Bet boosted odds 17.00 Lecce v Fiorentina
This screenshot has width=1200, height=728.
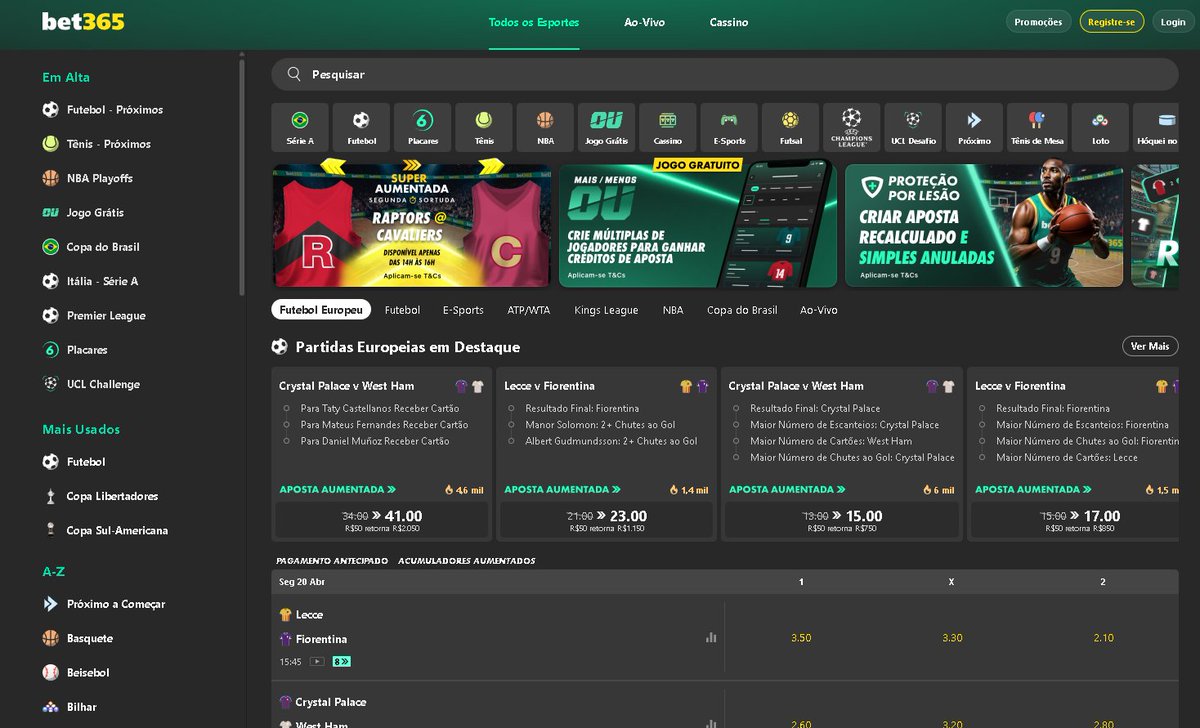1077,520
